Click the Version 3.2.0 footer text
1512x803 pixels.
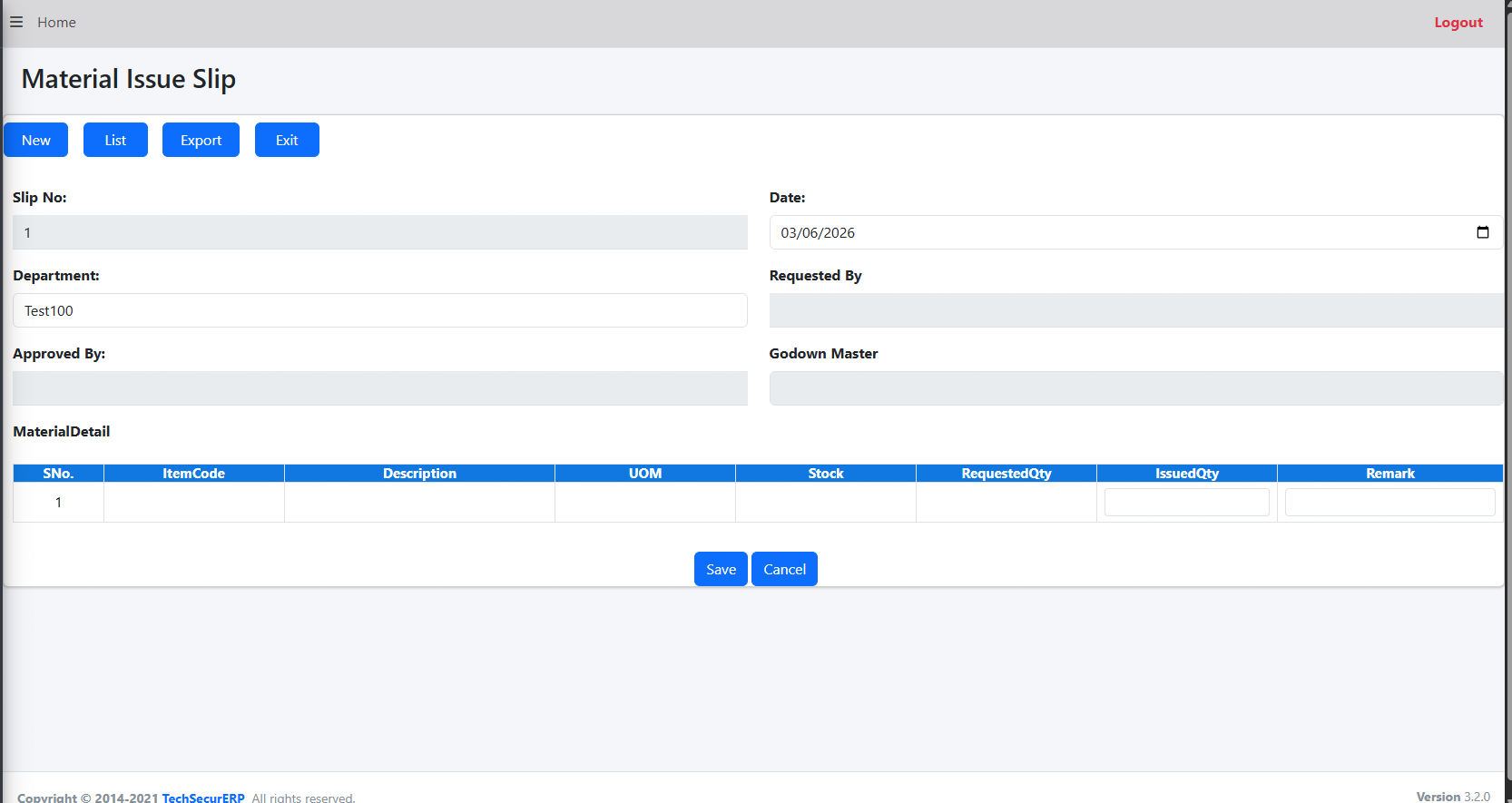(x=1453, y=796)
